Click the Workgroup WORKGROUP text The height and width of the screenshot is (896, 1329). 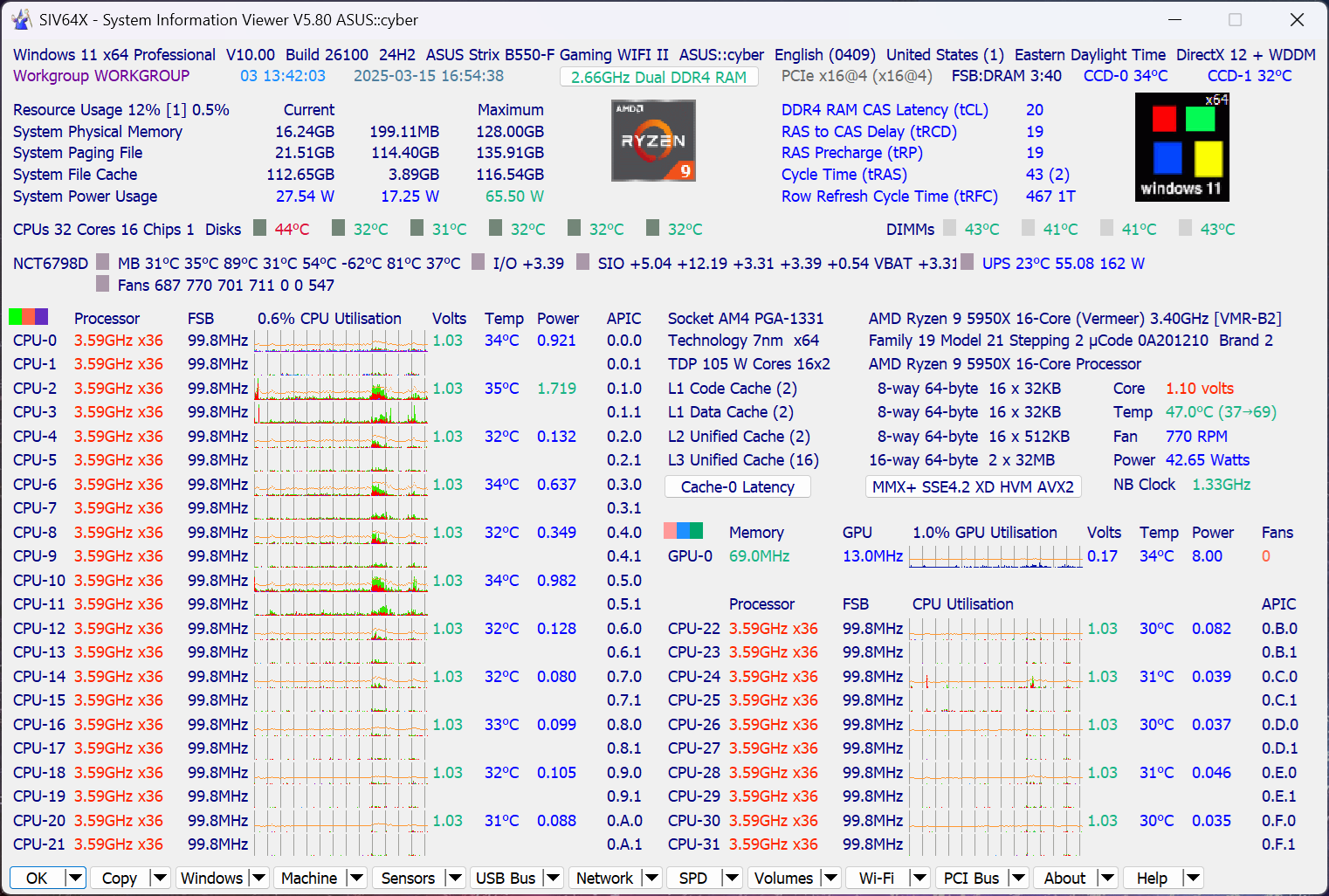pyautogui.click(x=101, y=75)
